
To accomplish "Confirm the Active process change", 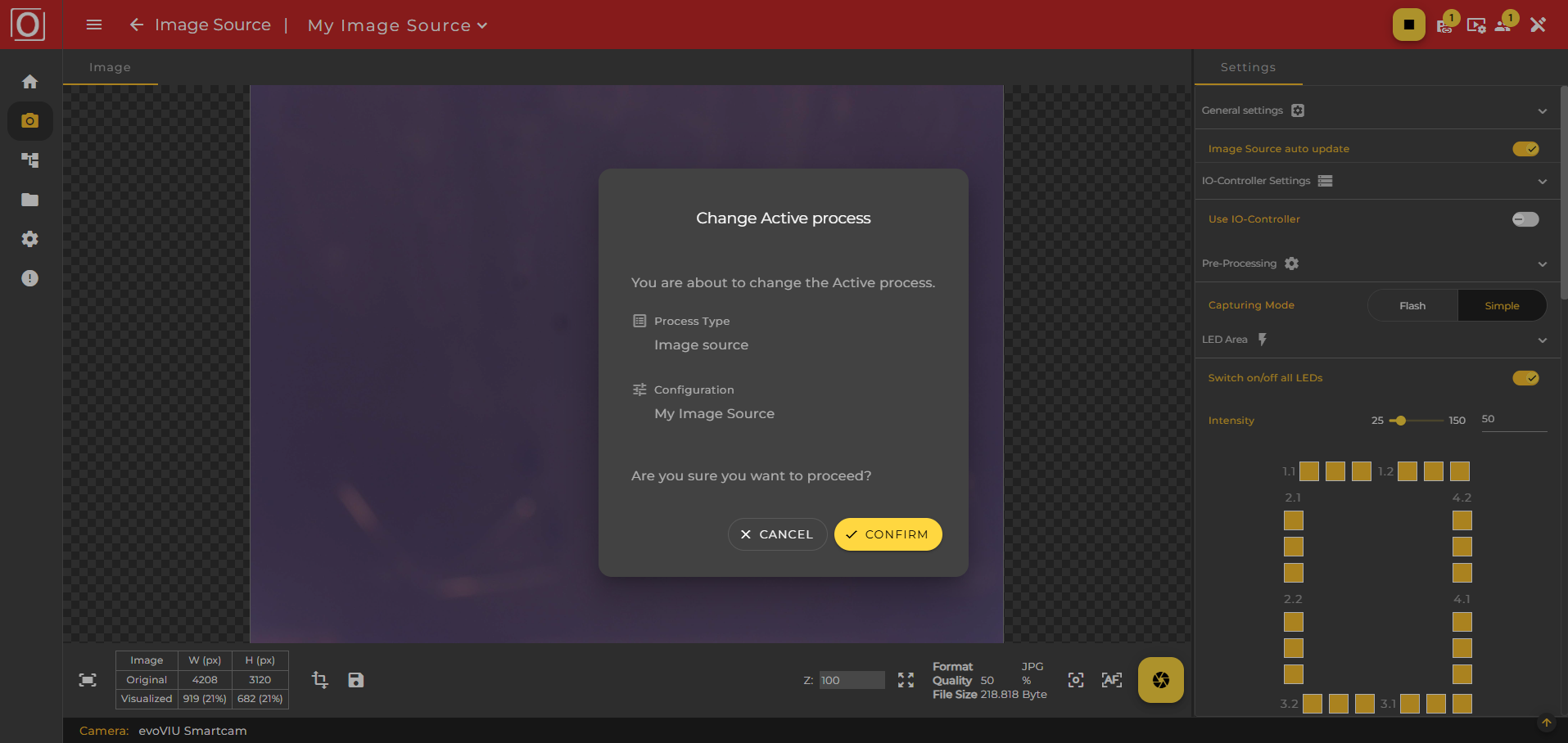I will (888, 534).
